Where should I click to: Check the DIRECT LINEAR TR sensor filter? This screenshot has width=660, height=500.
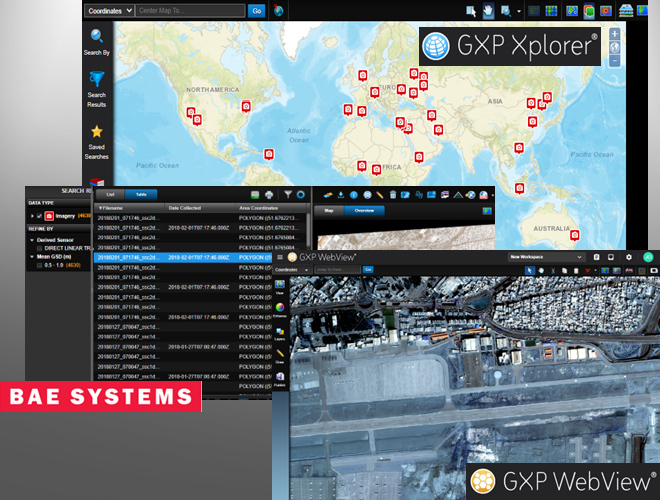pos(40,246)
